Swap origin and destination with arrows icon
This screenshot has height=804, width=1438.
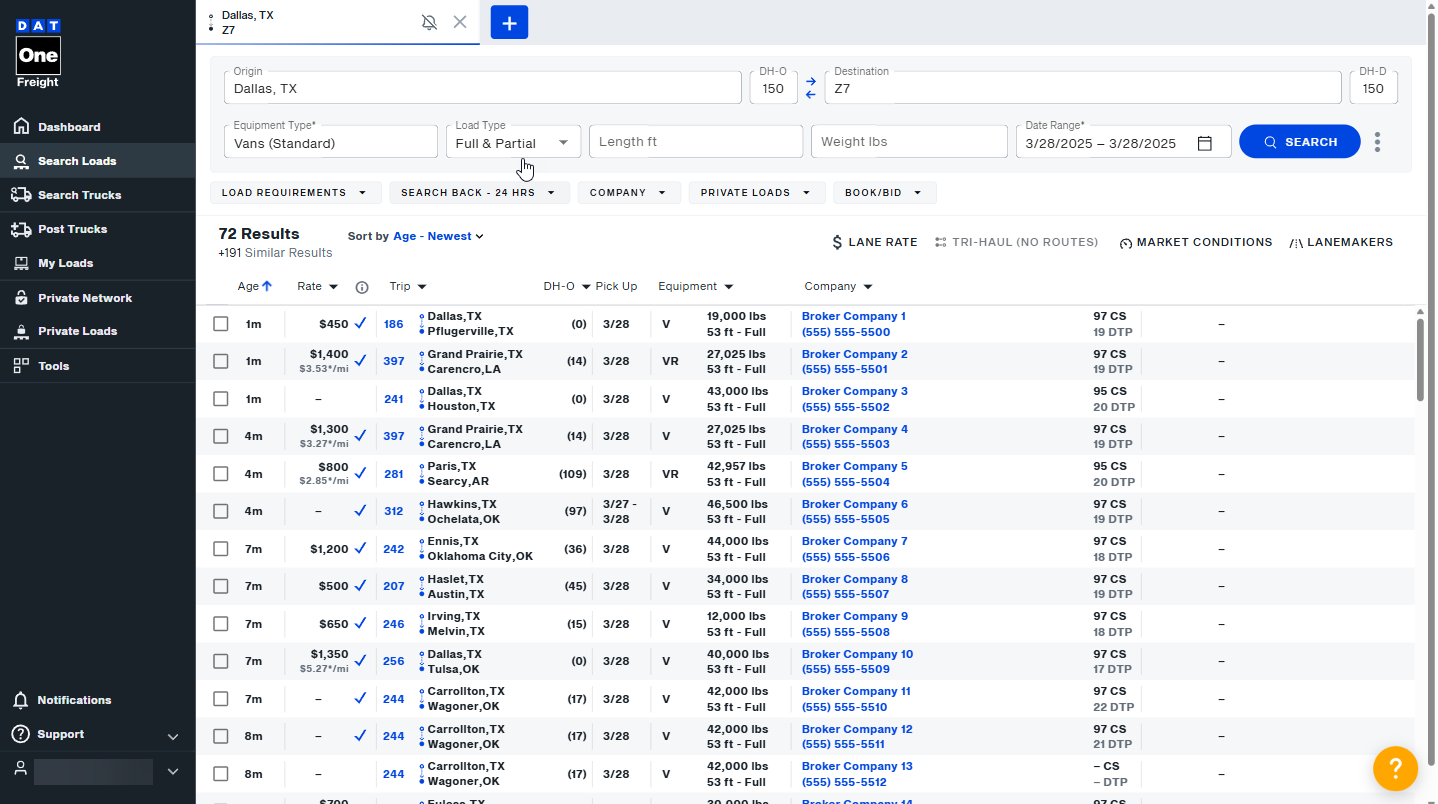click(x=811, y=88)
